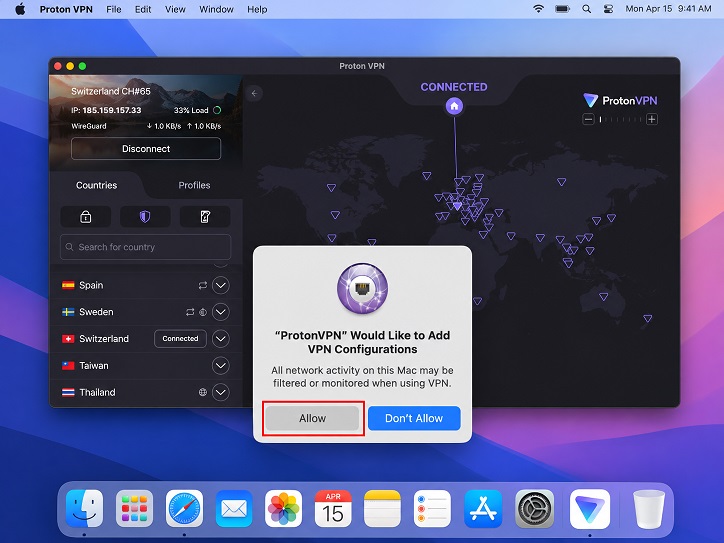Open the View menu

click(x=175, y=9)
